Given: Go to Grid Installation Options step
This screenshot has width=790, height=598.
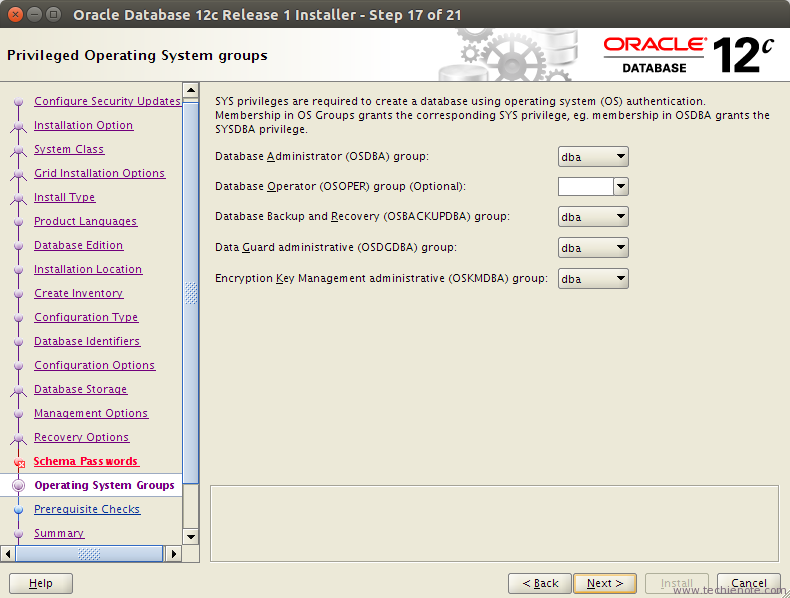Looking at the screenshot, I should click(100, 173).
